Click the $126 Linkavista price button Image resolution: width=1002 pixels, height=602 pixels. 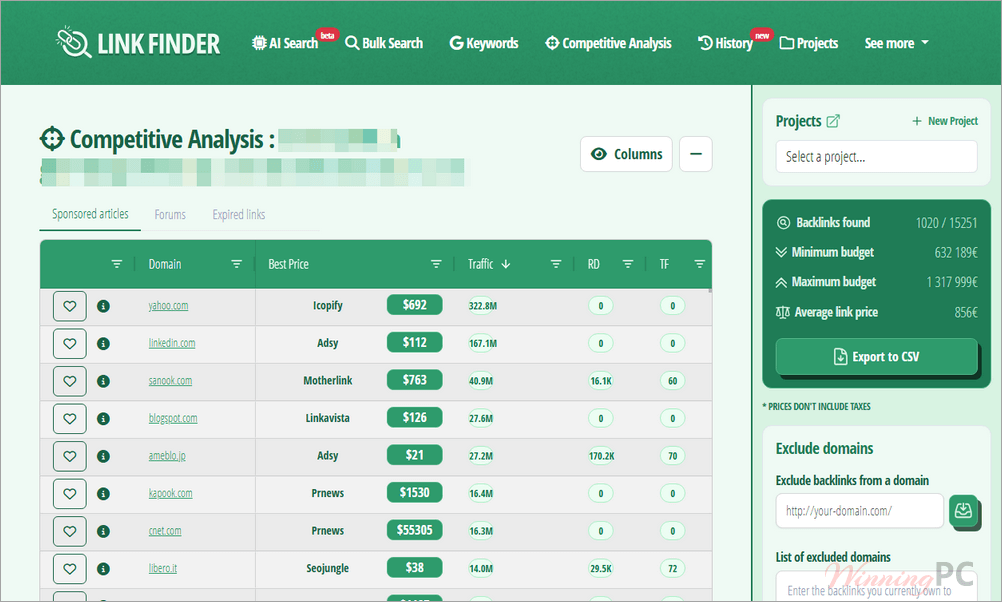415,417
